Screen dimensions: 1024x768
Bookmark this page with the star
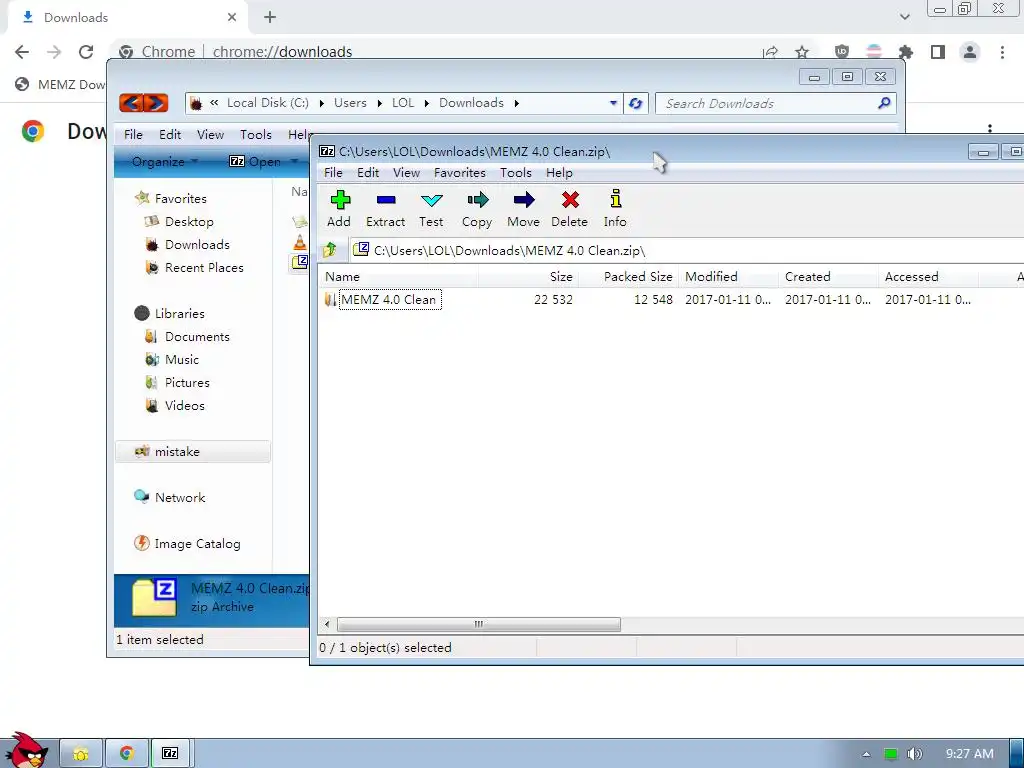pyautogui.click(x=802, y=52)
